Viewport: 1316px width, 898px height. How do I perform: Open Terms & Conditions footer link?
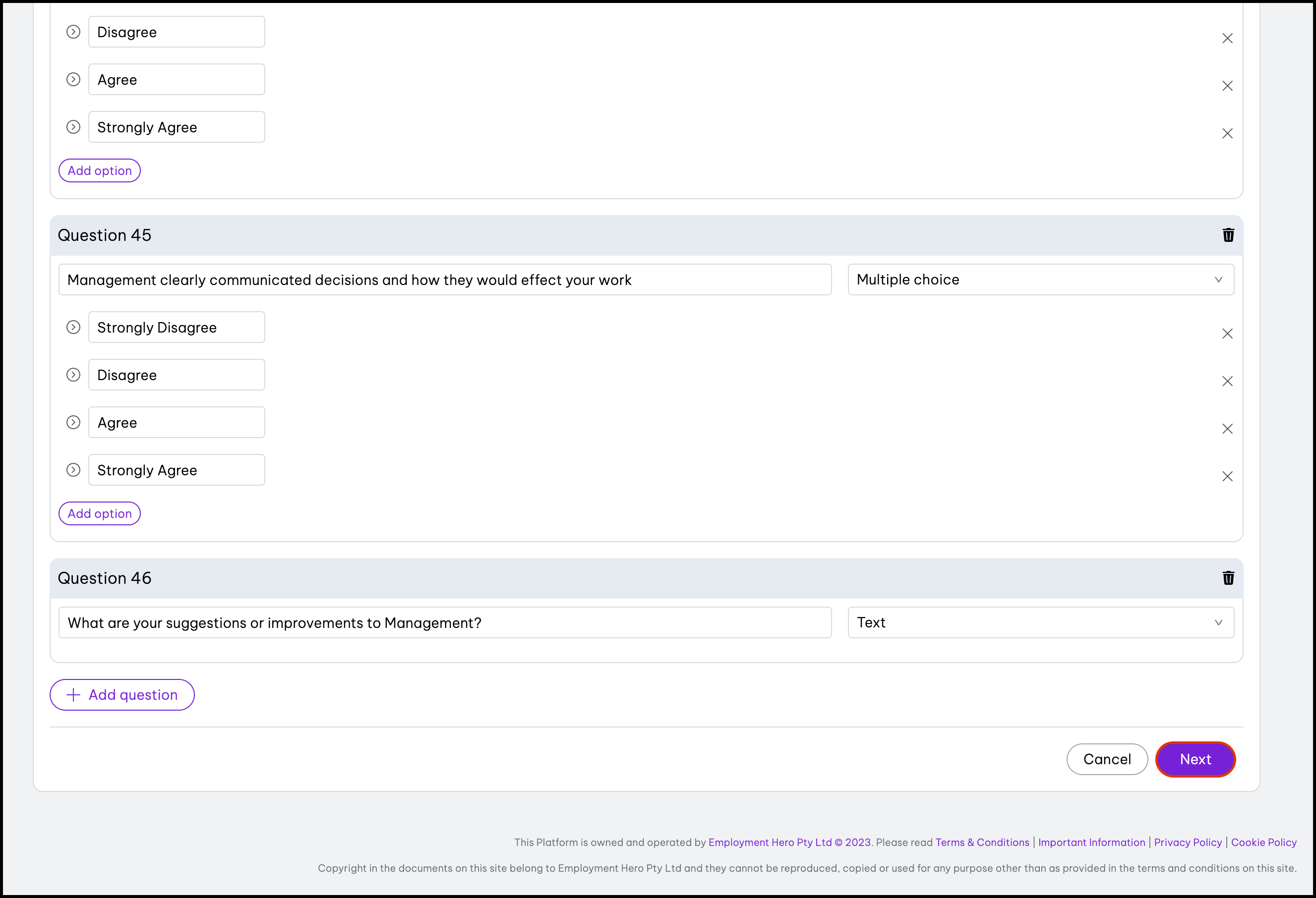tap(982, 842)
